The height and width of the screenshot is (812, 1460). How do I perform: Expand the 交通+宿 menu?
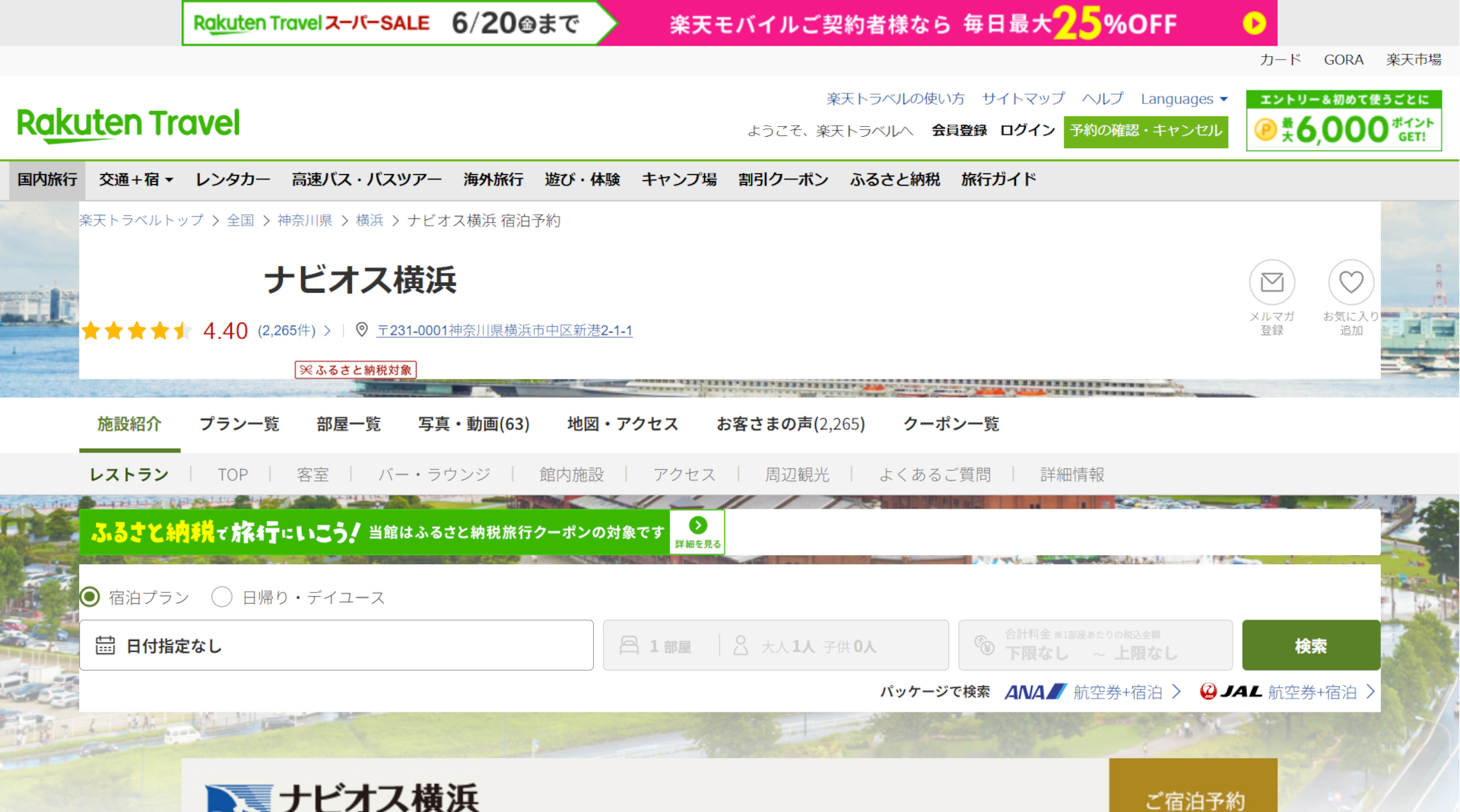[x=135, y=179]
